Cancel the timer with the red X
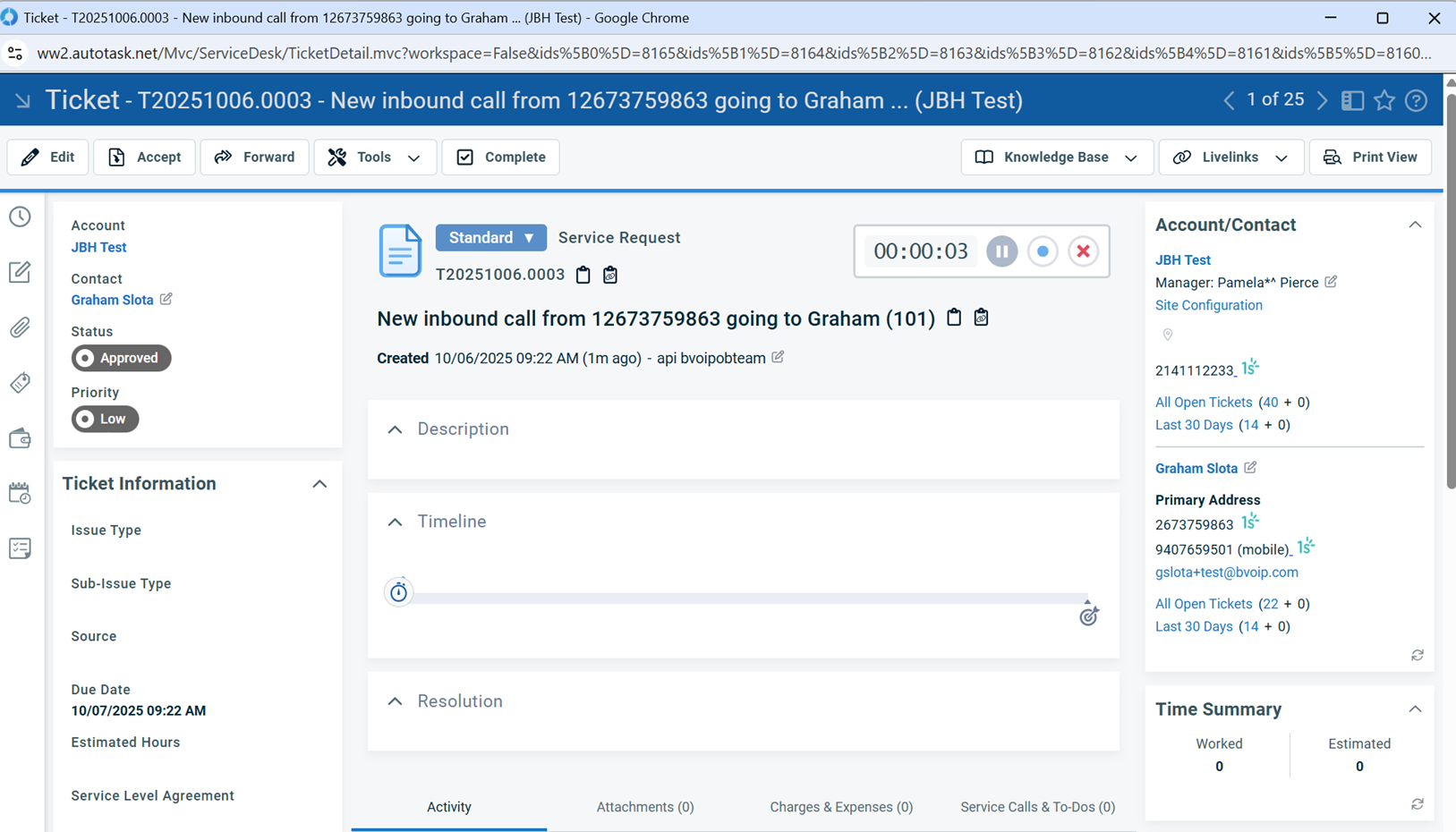The width and height of the screenshot is (1456, 832). click(1083, 251)
